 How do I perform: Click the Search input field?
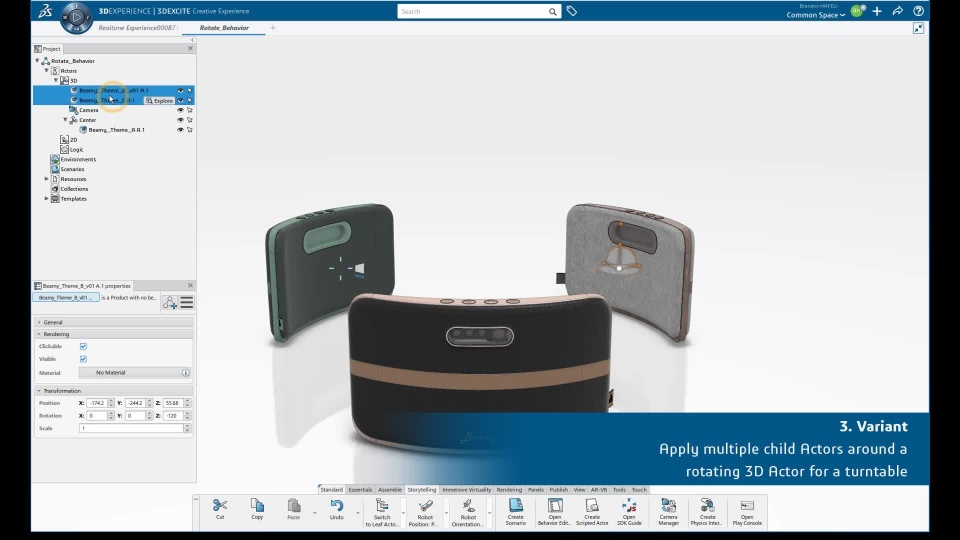[472, 12]
